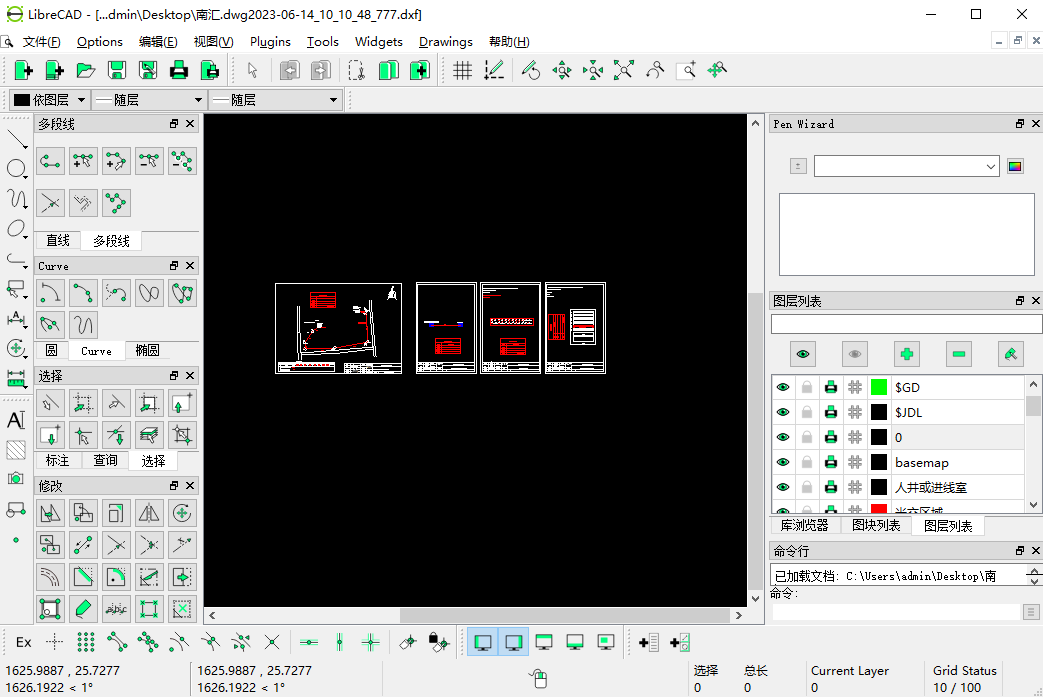The image size is (1043, 697).
Task: Click the command line input field
Action: click(x=895, y=612)
